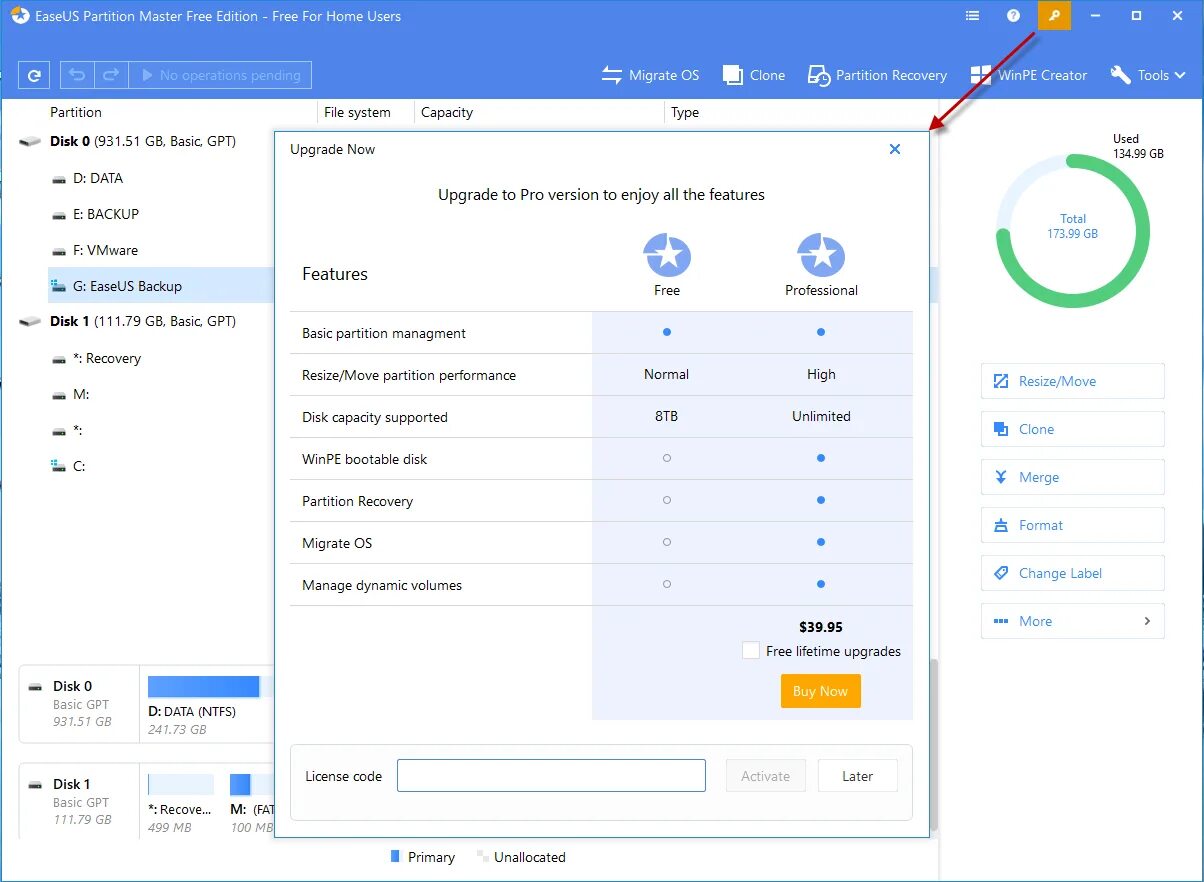
Task: Click the Free edition star icon
Action: [x=667, y=255]
